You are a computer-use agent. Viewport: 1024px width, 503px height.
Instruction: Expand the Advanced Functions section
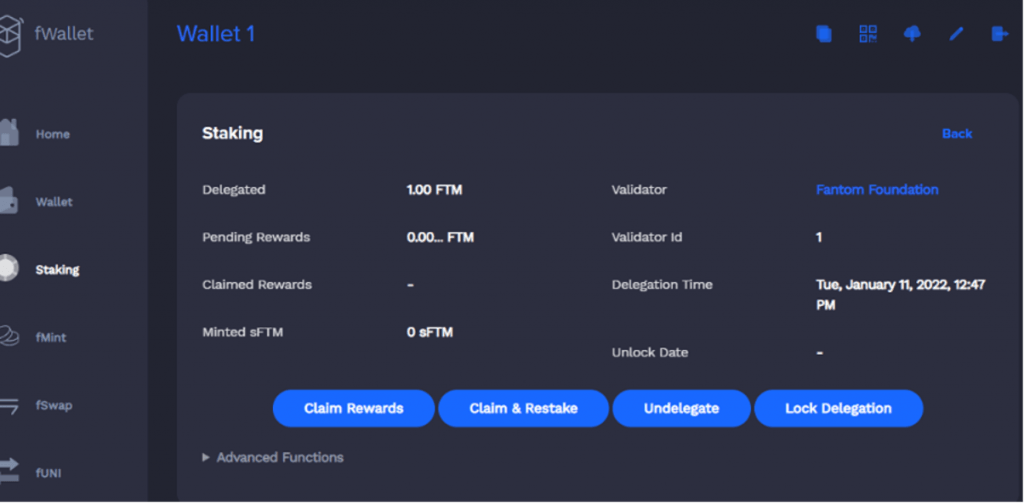(273, 457)
